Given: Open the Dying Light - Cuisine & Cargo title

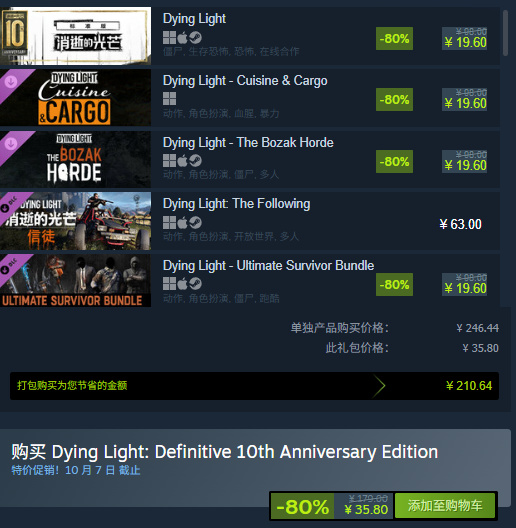Looking at the screenshot, I should [x=245, y=81].
